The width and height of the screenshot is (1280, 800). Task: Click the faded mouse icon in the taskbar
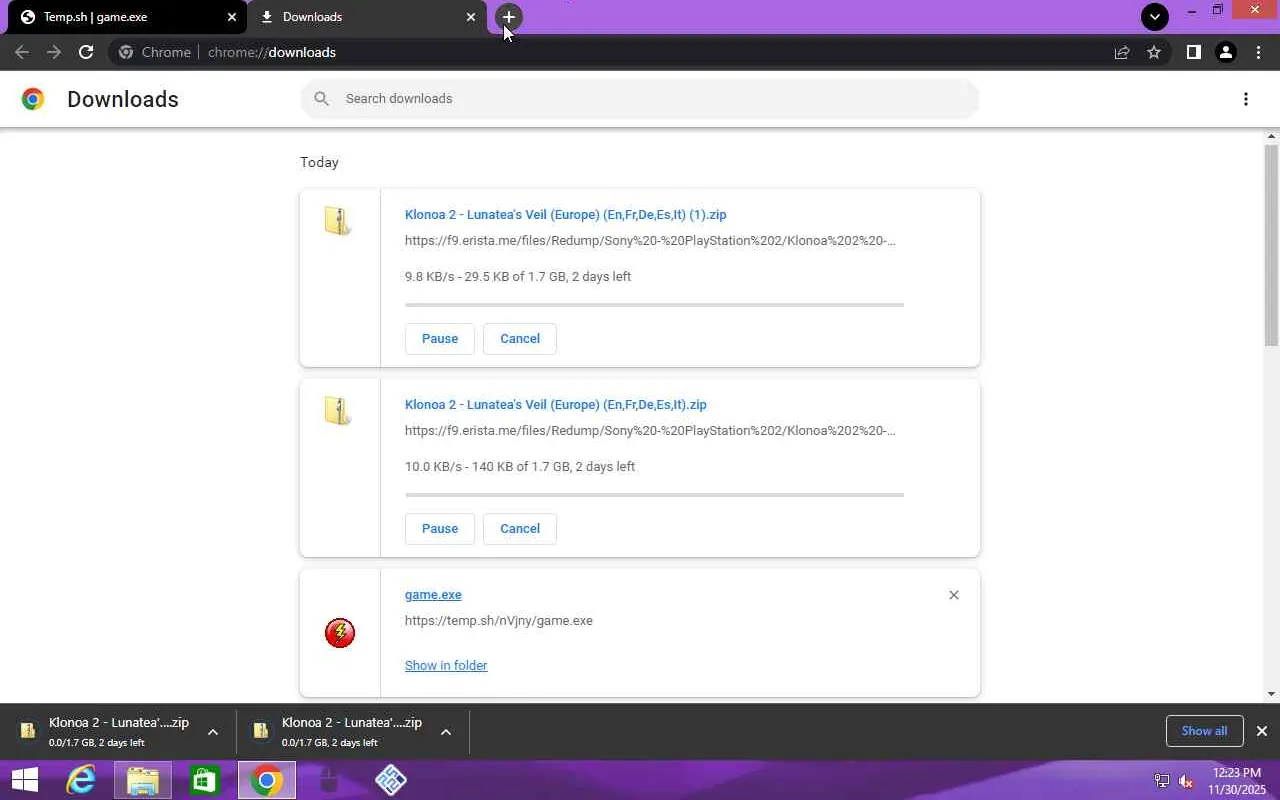coord(329,780)
